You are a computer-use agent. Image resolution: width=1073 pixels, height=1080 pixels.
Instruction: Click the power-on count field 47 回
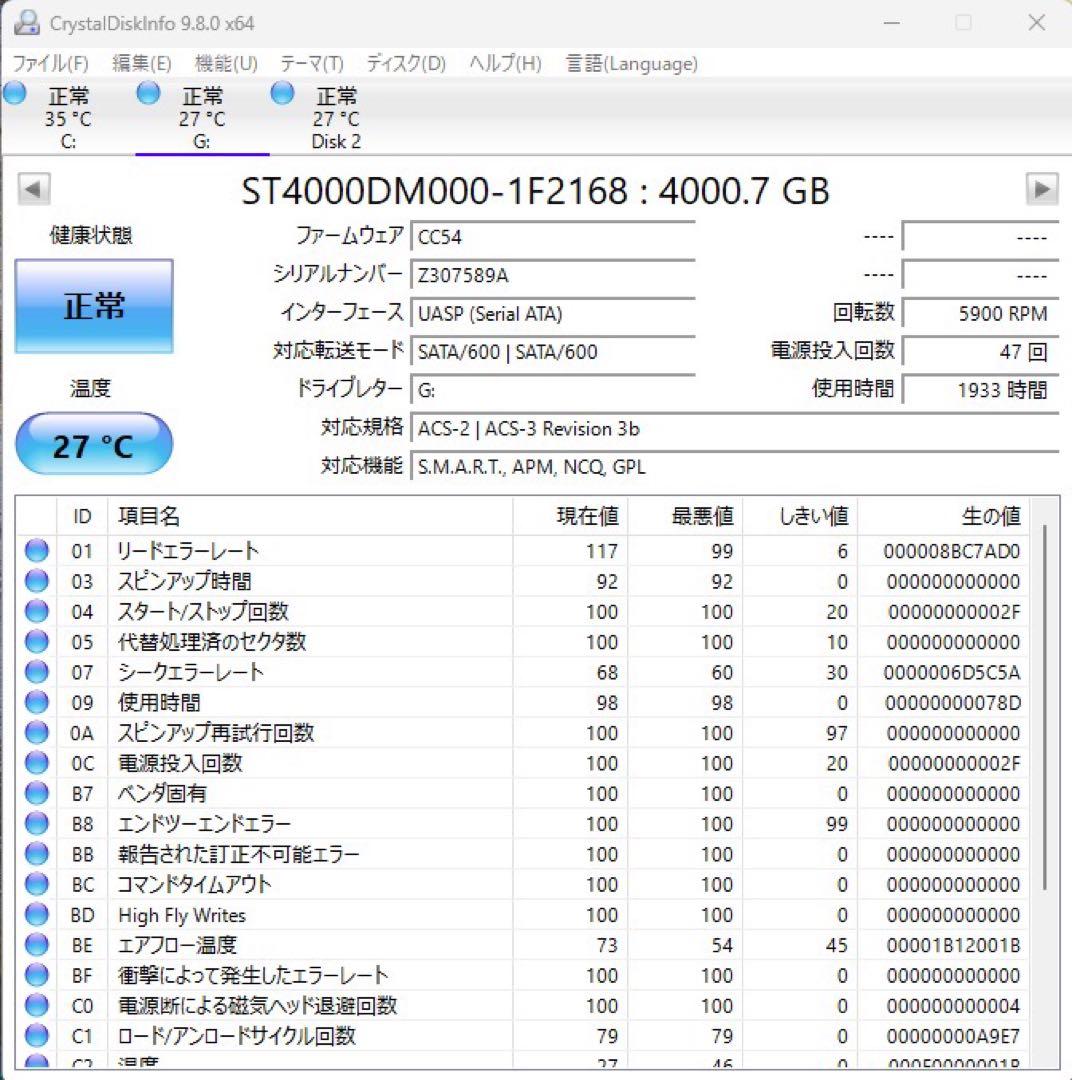[980, 352]
